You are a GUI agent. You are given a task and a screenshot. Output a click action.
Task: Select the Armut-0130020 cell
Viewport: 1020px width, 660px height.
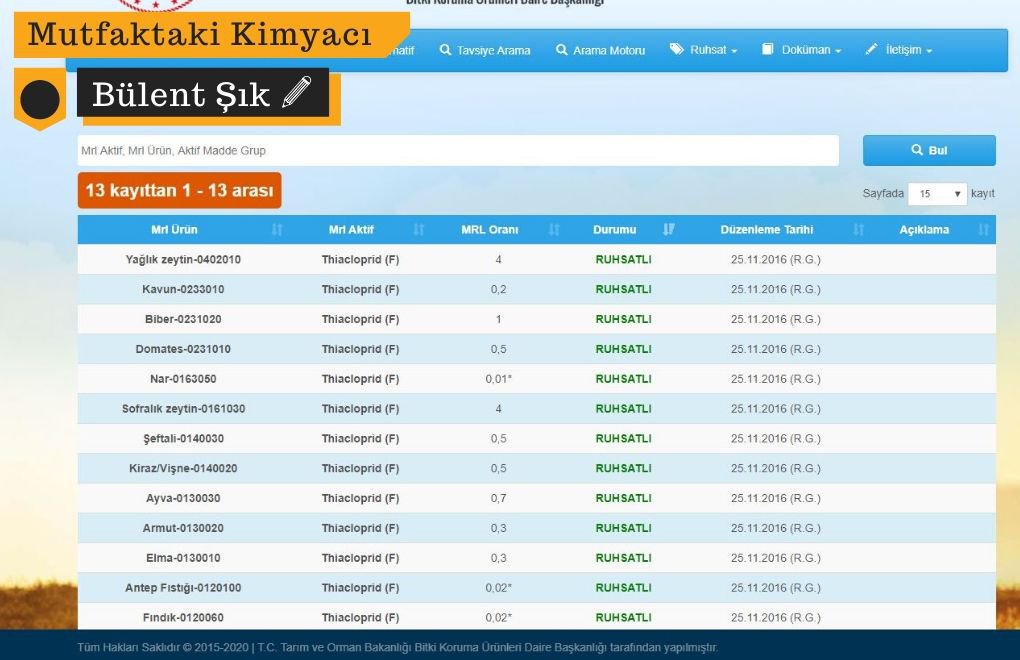(183, 528)
